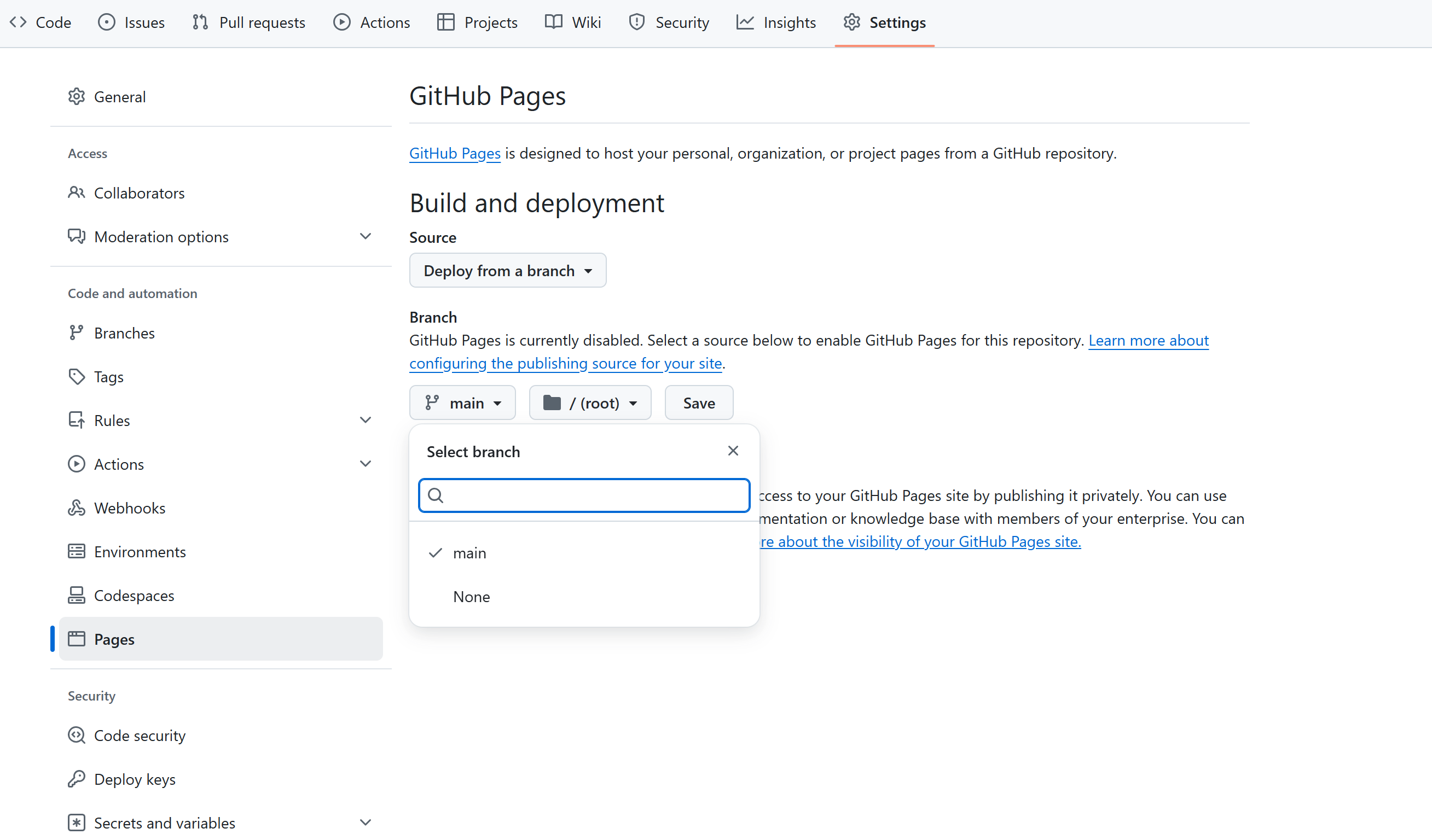Click the Branches icon in sidebar
The height and width of the screenshot is (840, 1432).
pos(76,333)
